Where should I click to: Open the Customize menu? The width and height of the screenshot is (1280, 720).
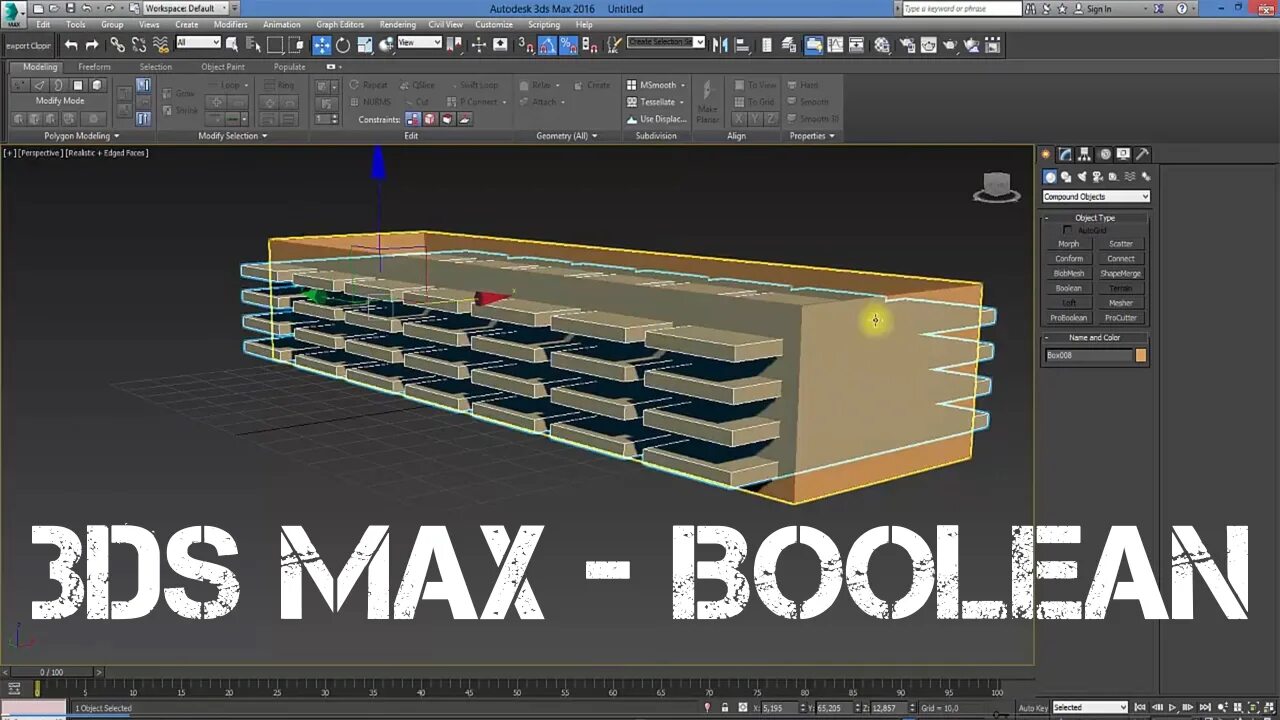coord(493,24)
